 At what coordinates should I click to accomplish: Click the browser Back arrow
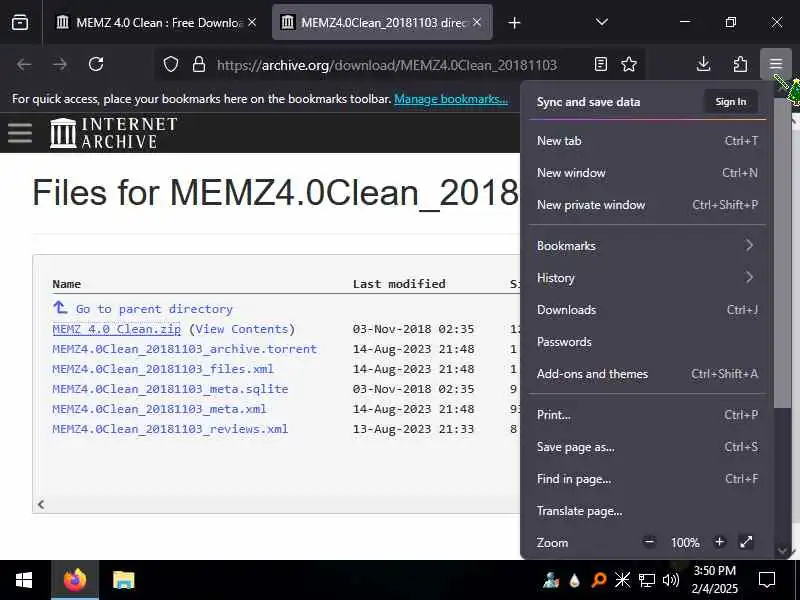tap(24, 64)
